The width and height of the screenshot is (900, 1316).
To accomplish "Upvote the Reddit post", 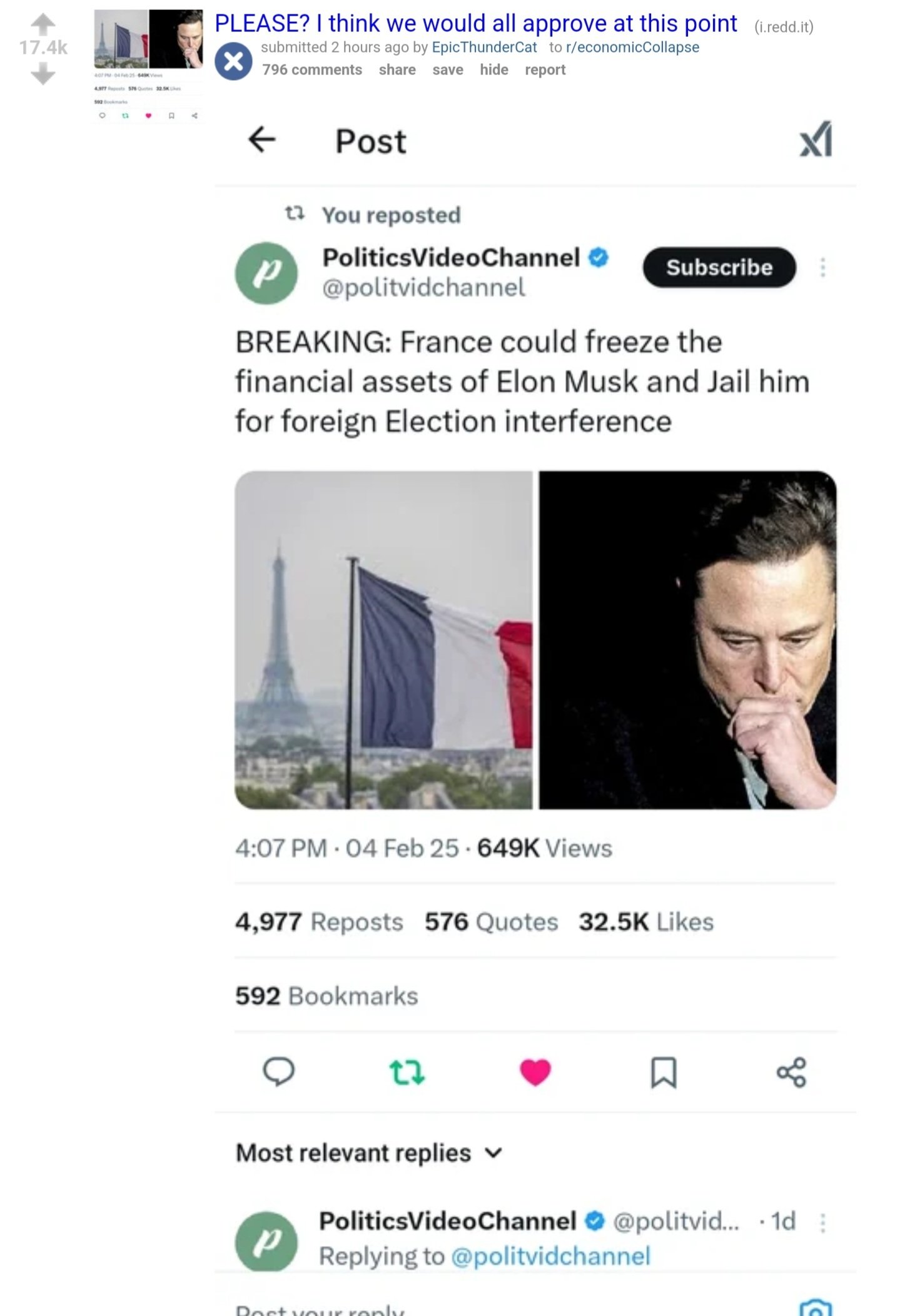I will 43,24.
